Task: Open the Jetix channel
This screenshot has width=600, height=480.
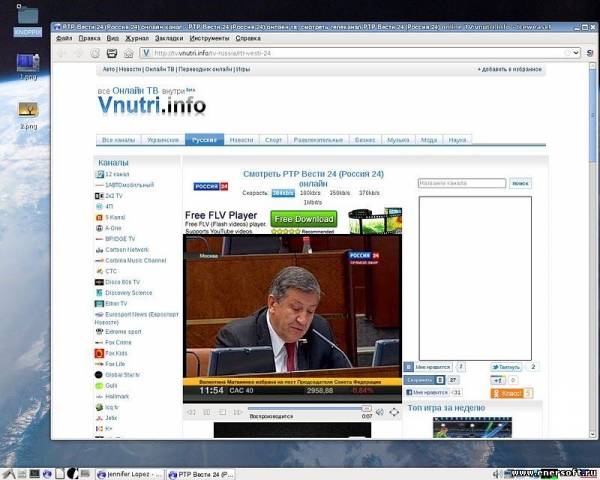Action: 111,418
